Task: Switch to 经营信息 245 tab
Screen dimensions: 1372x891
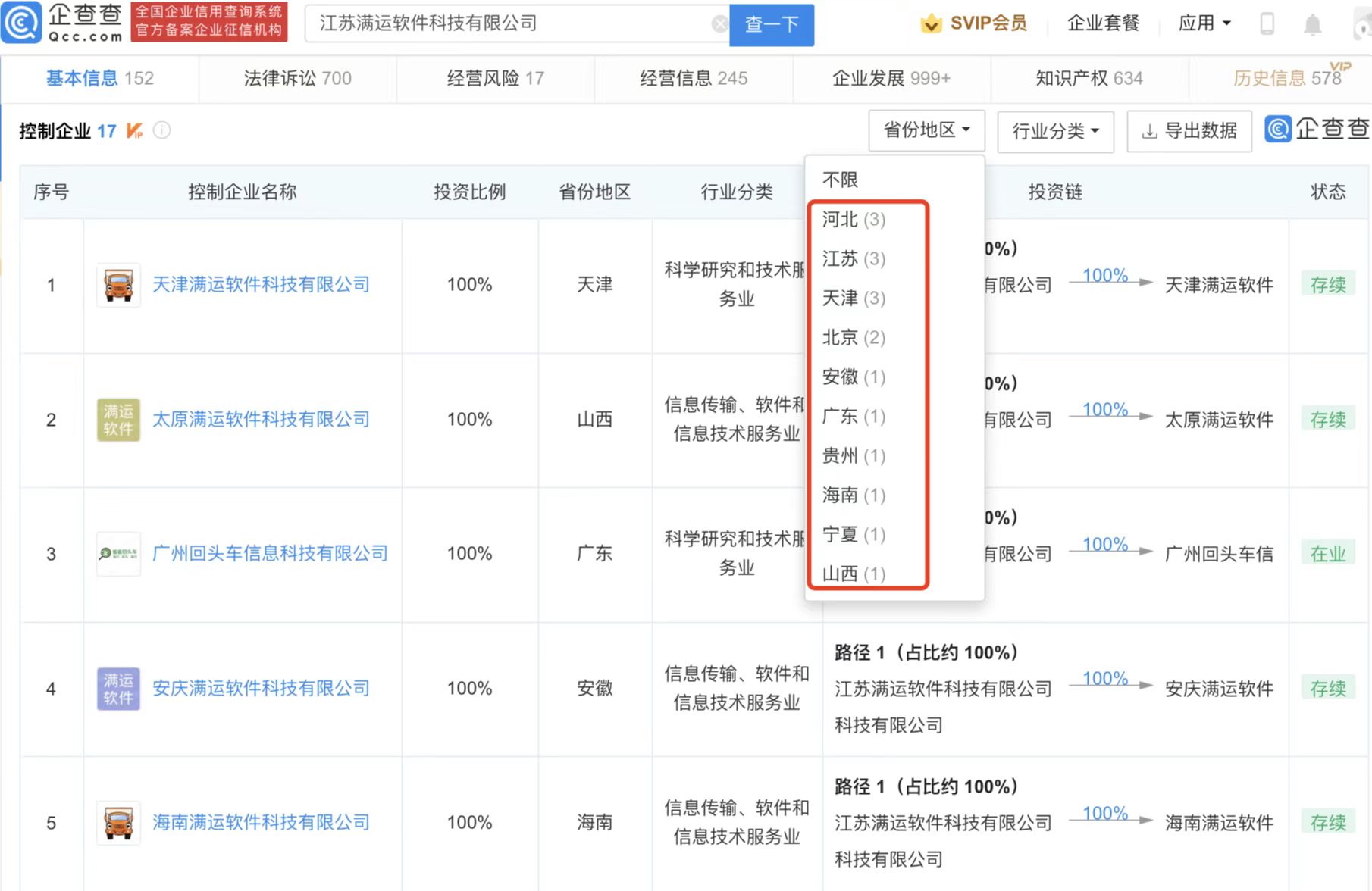Action: (694, 78)
